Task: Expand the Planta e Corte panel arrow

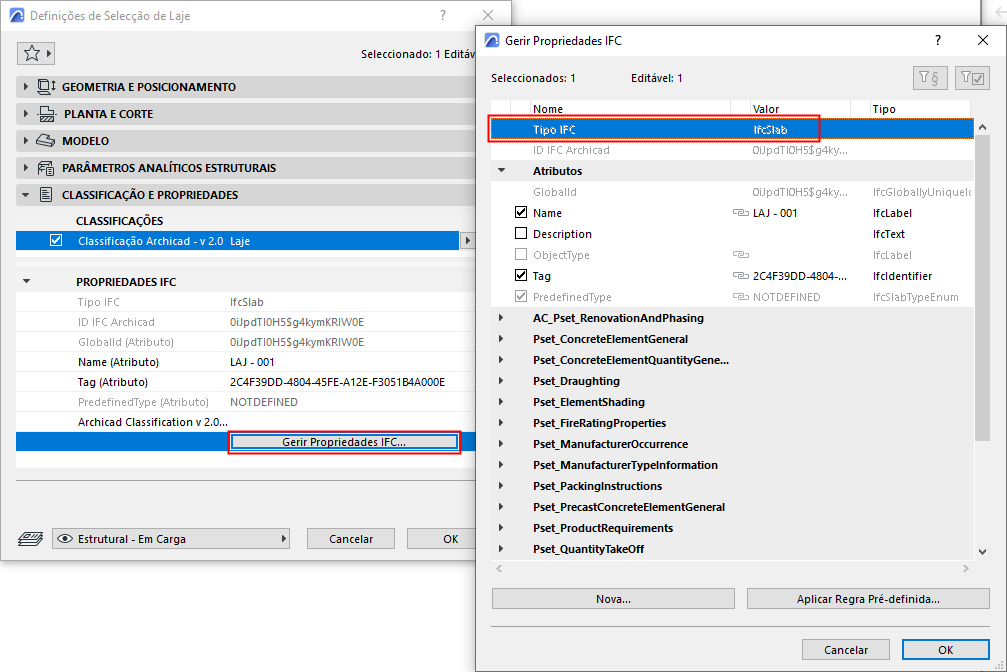Action: pyautogui.click(x=26, y=114)
